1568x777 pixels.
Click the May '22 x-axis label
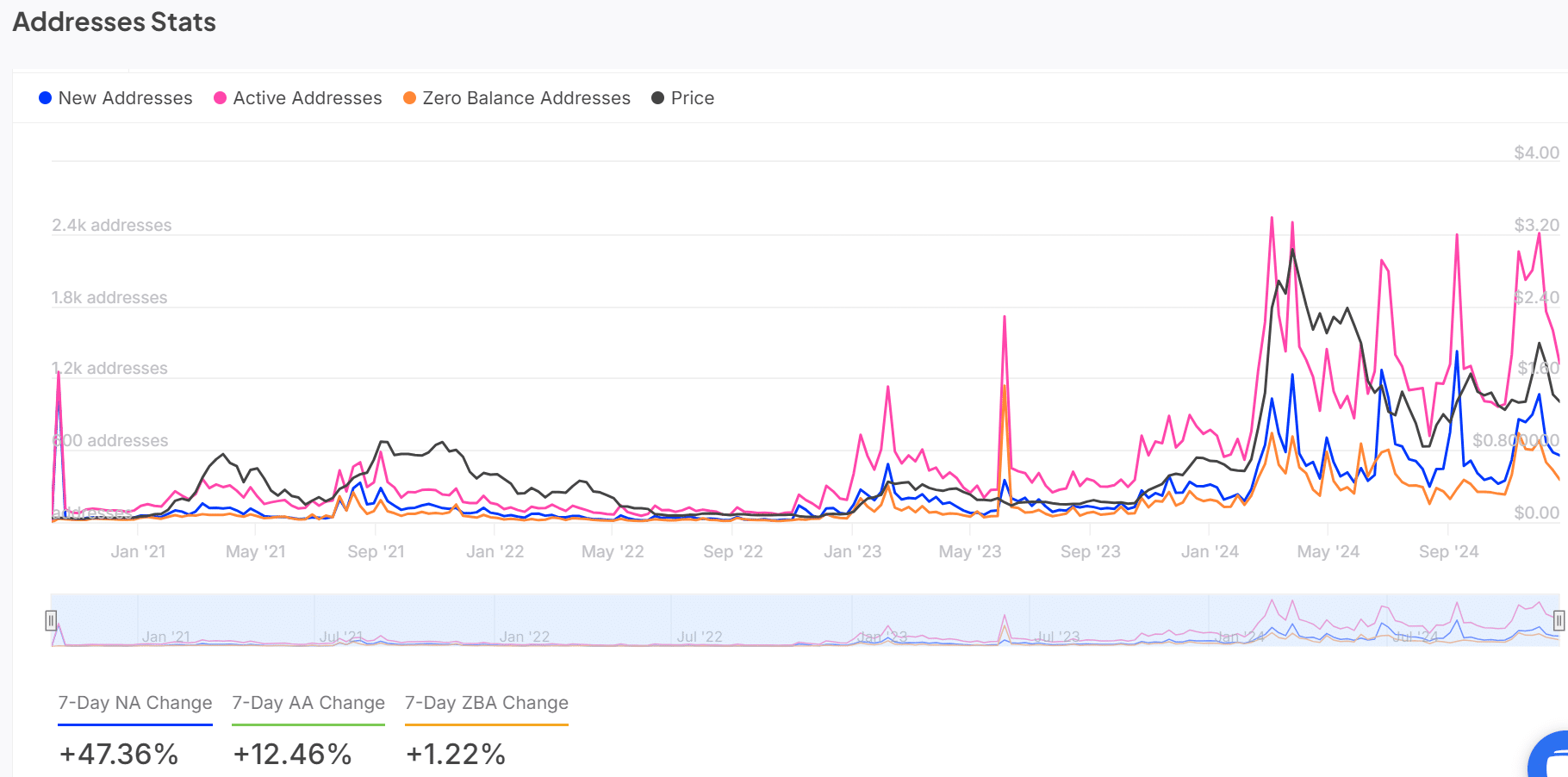point(613,551)
